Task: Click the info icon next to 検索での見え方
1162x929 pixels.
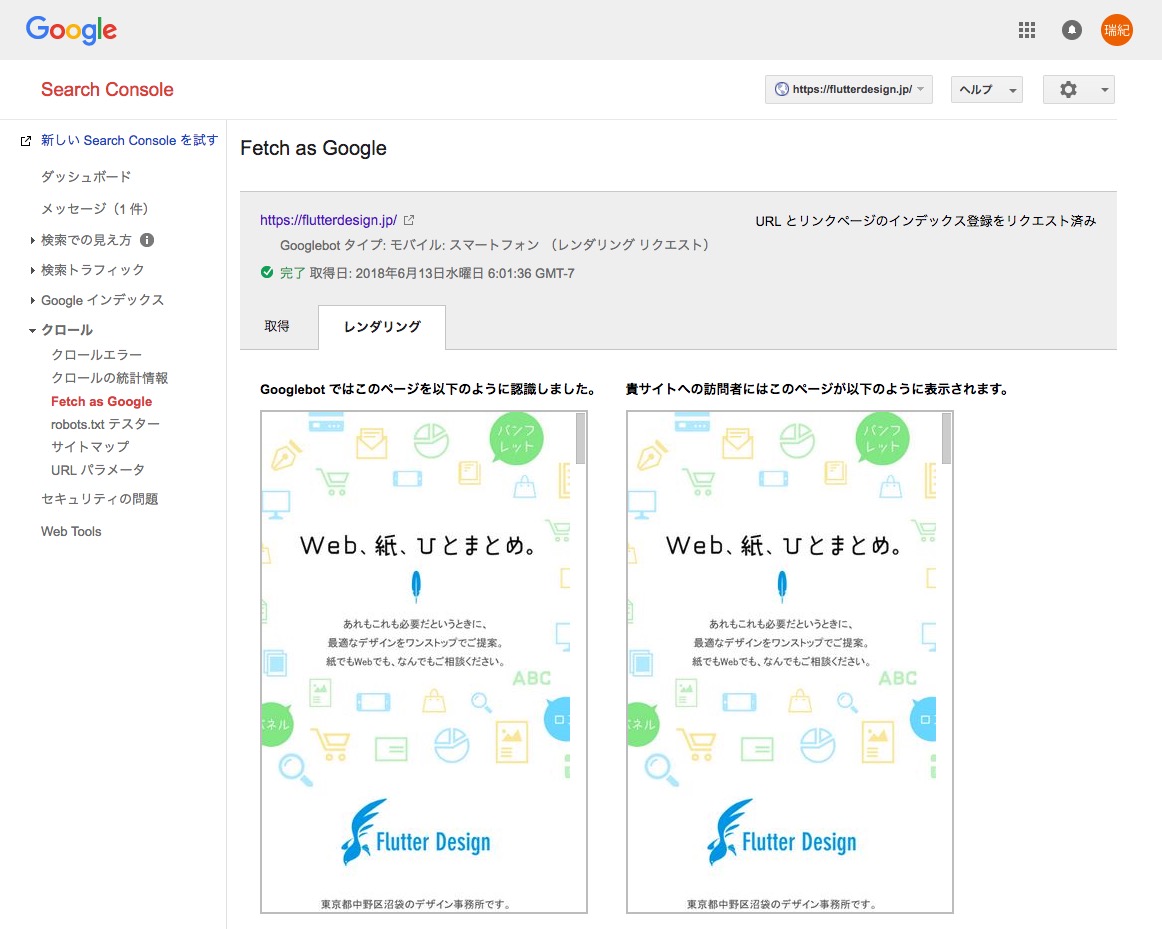Action: click(x=147, y=240)
